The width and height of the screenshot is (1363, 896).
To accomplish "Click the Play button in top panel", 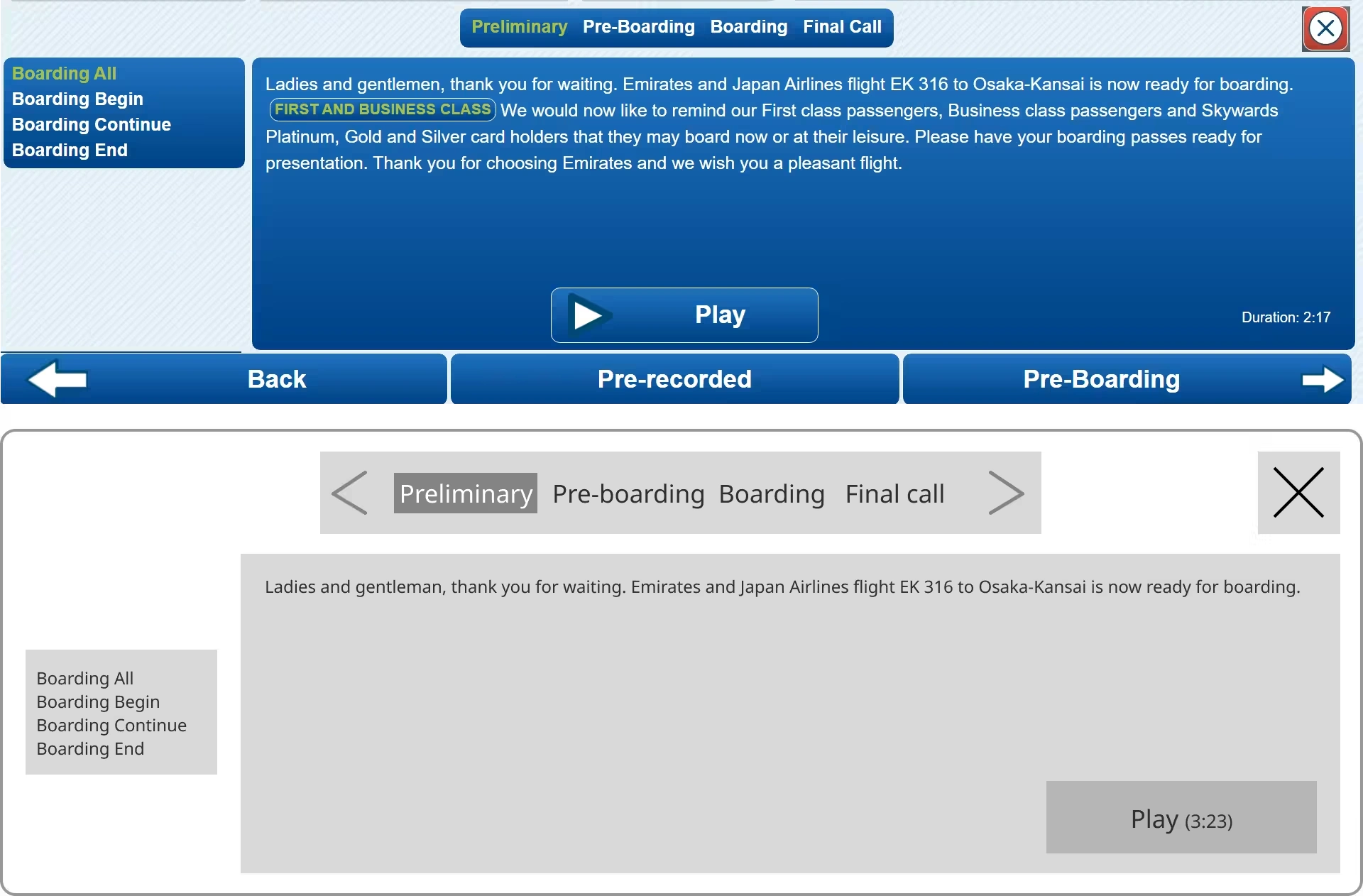I will [684, 314].
